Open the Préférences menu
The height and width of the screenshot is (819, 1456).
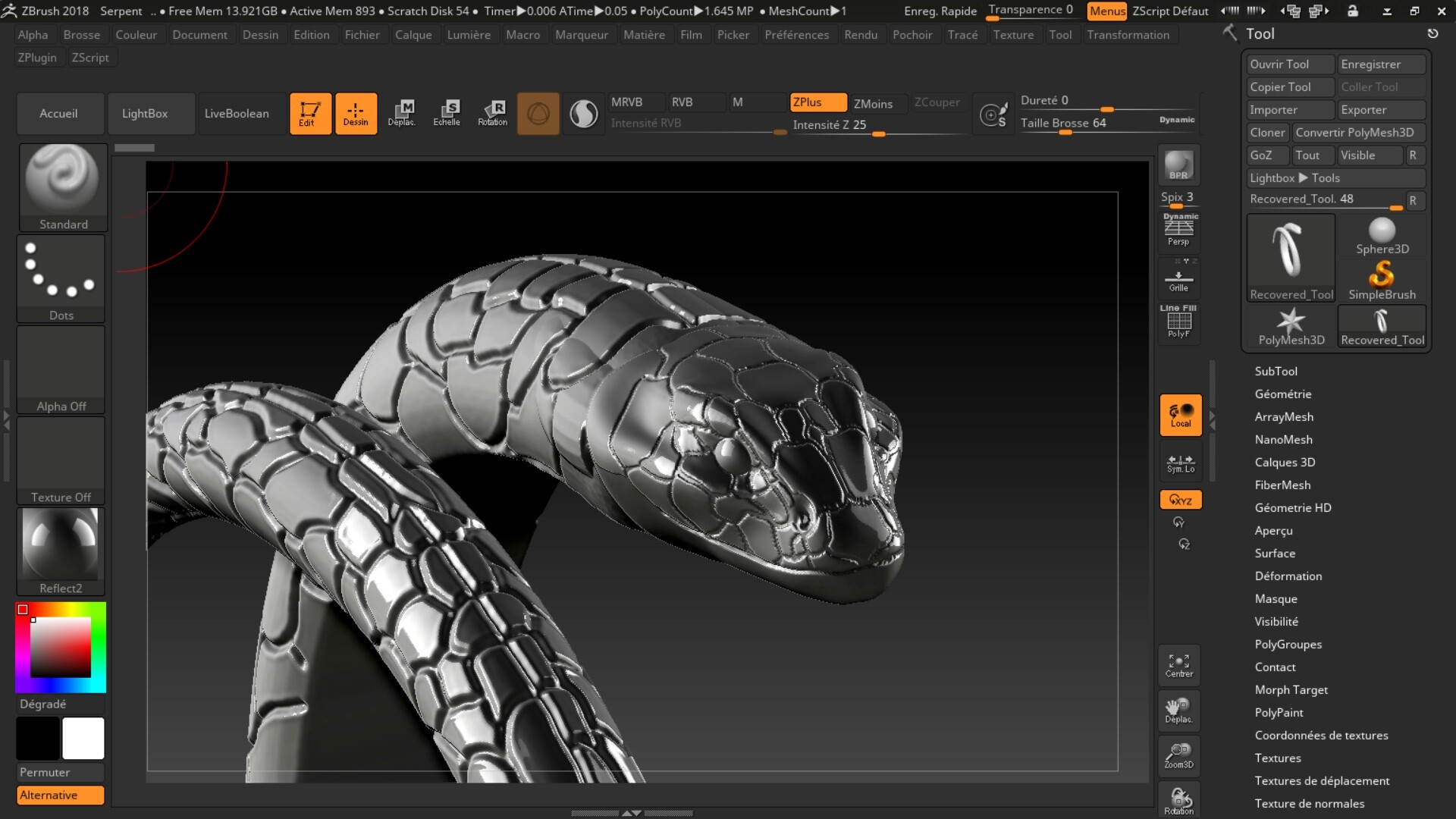pyautogui.click(x=797, y=34)
